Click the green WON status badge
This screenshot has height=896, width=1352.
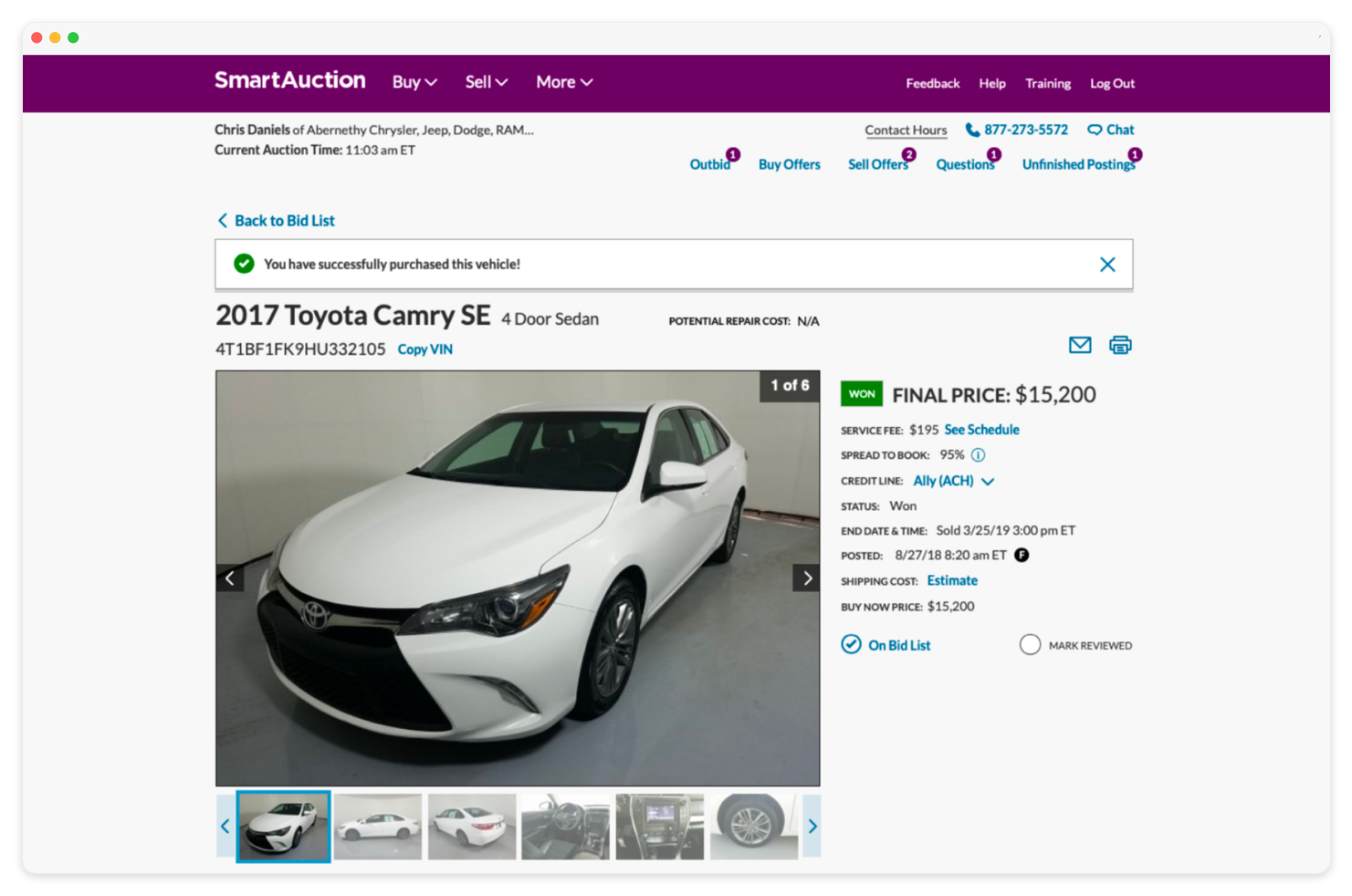tap(861, 394)
